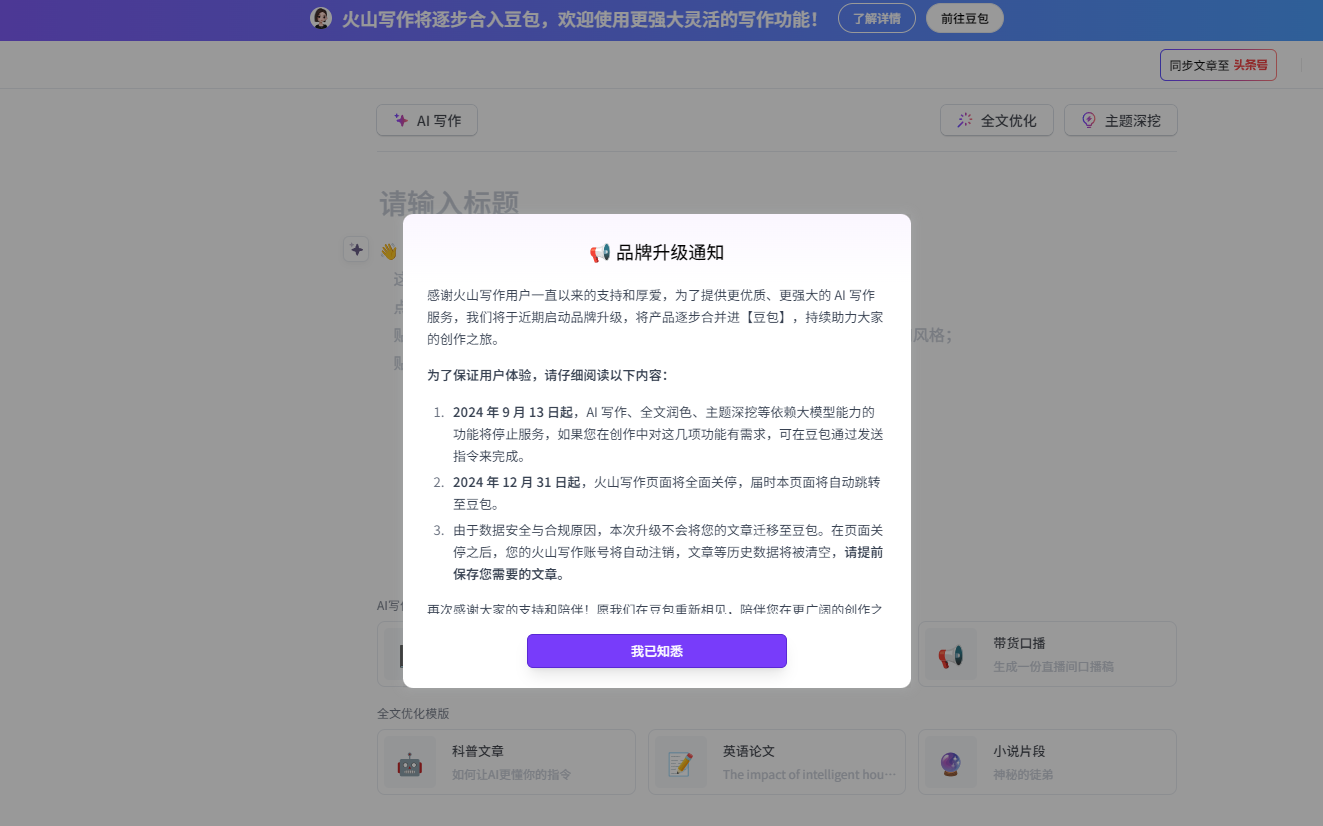Open 主题深挖 topic exploration

click(x=1120, y=120)
